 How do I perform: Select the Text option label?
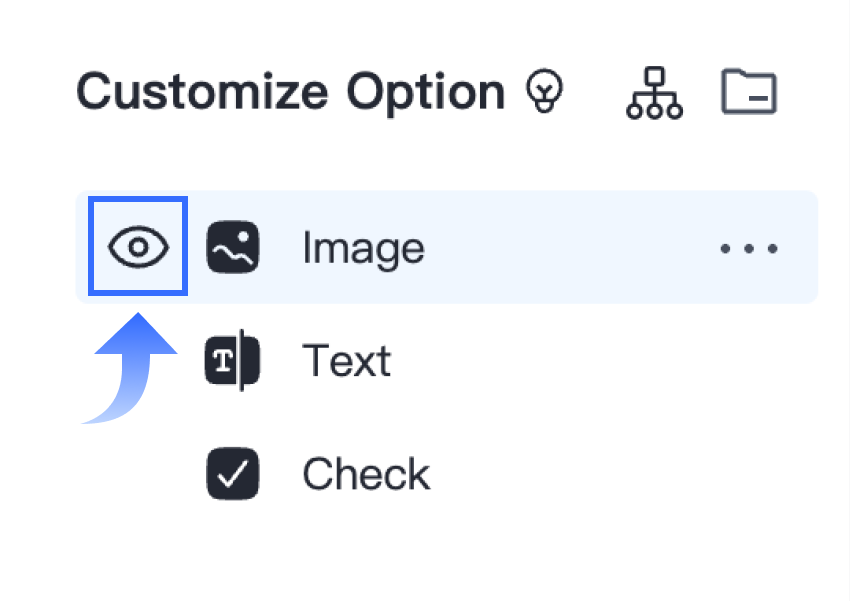pyautogui.click(x=347, y=360)
